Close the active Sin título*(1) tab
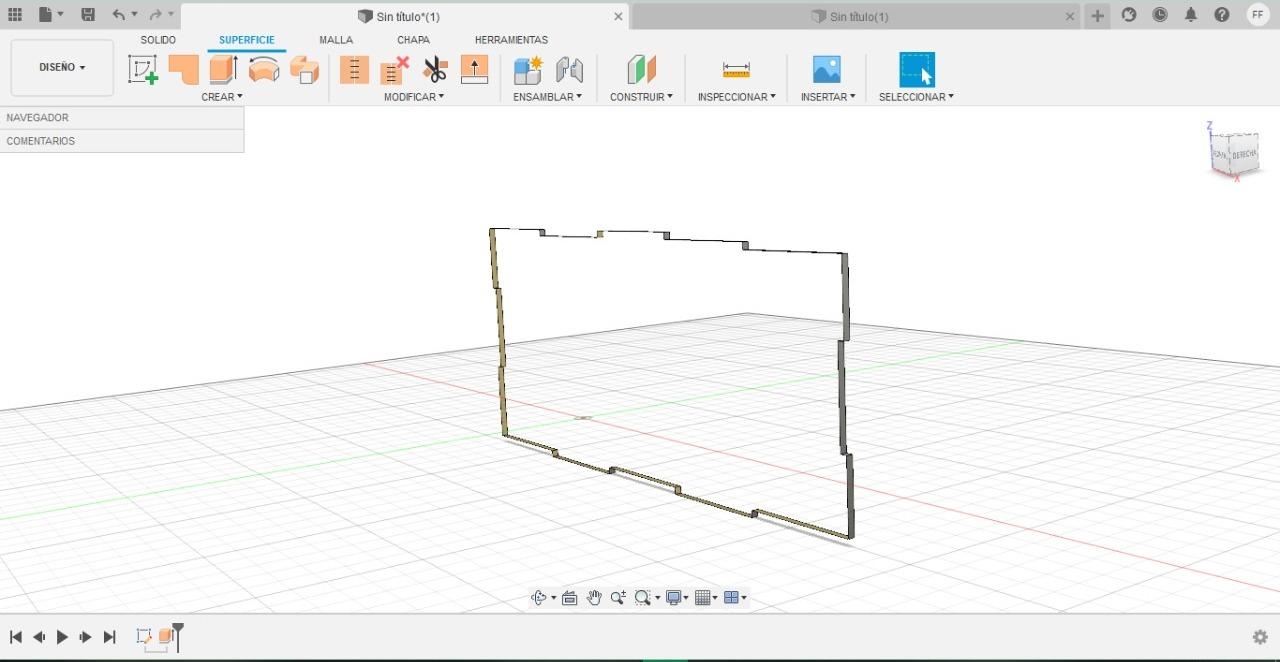1280x662 pixels. click(618, 16)
